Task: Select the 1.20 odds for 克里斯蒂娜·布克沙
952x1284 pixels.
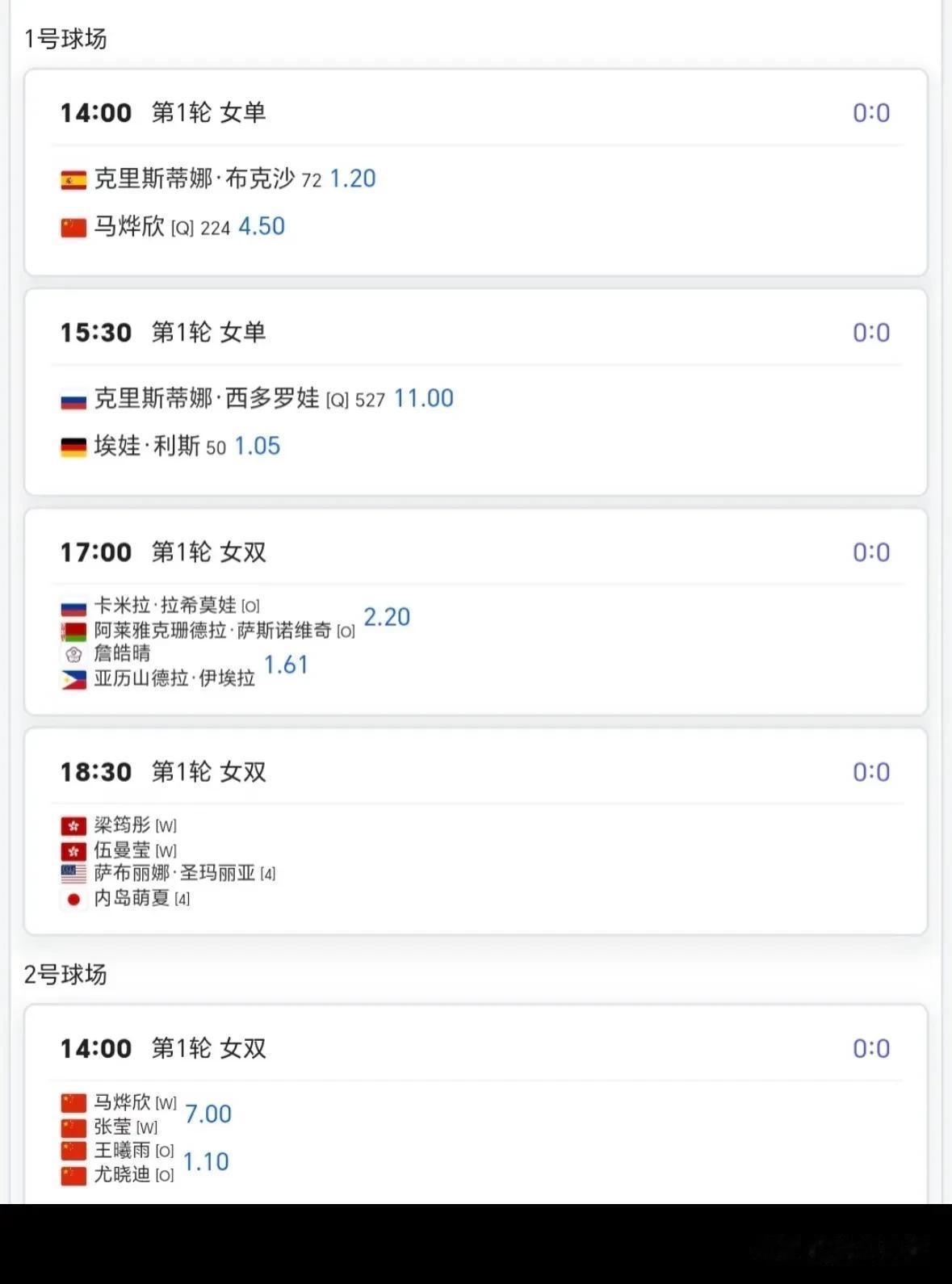Action: click(x=353, y=178)
